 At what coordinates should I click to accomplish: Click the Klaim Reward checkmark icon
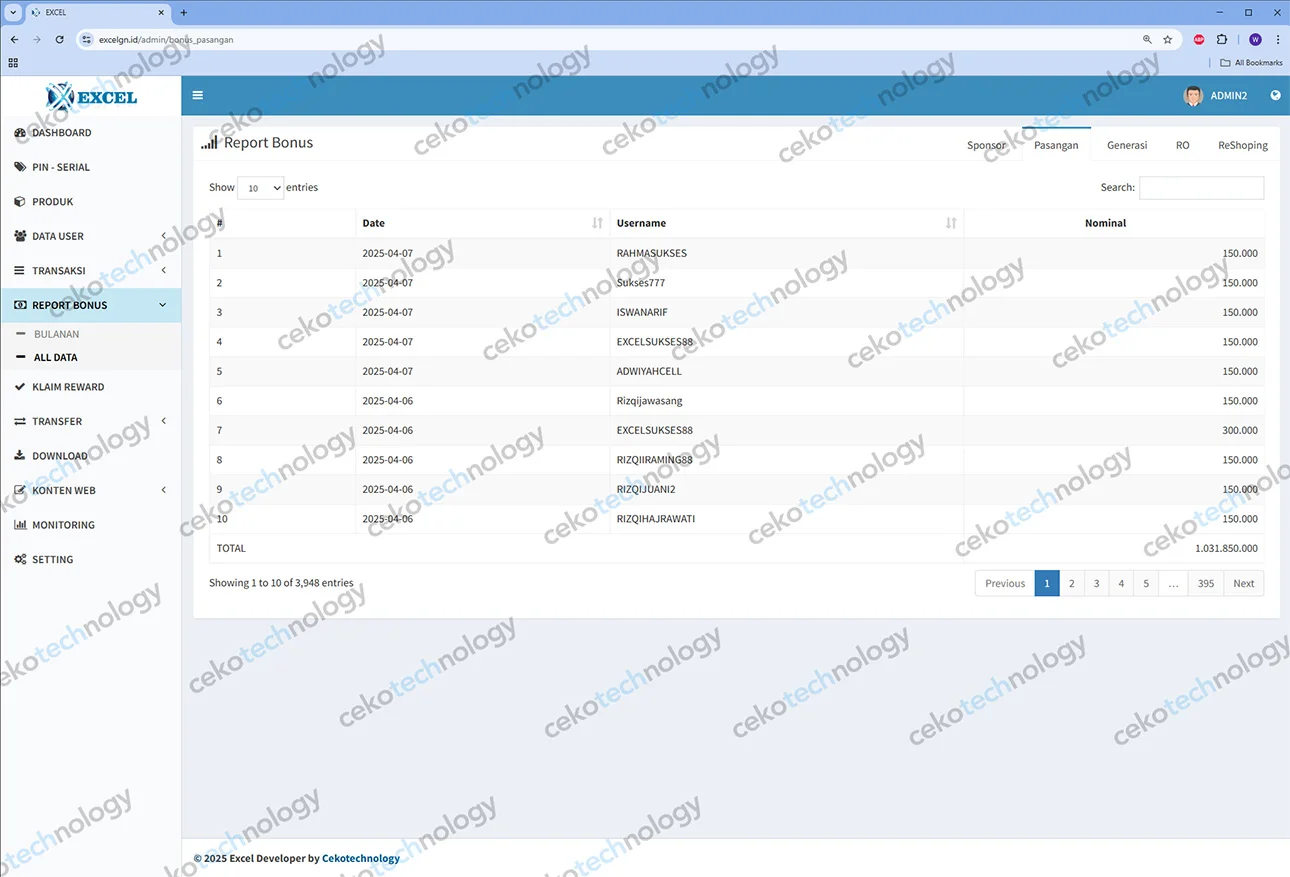[20, 387]
